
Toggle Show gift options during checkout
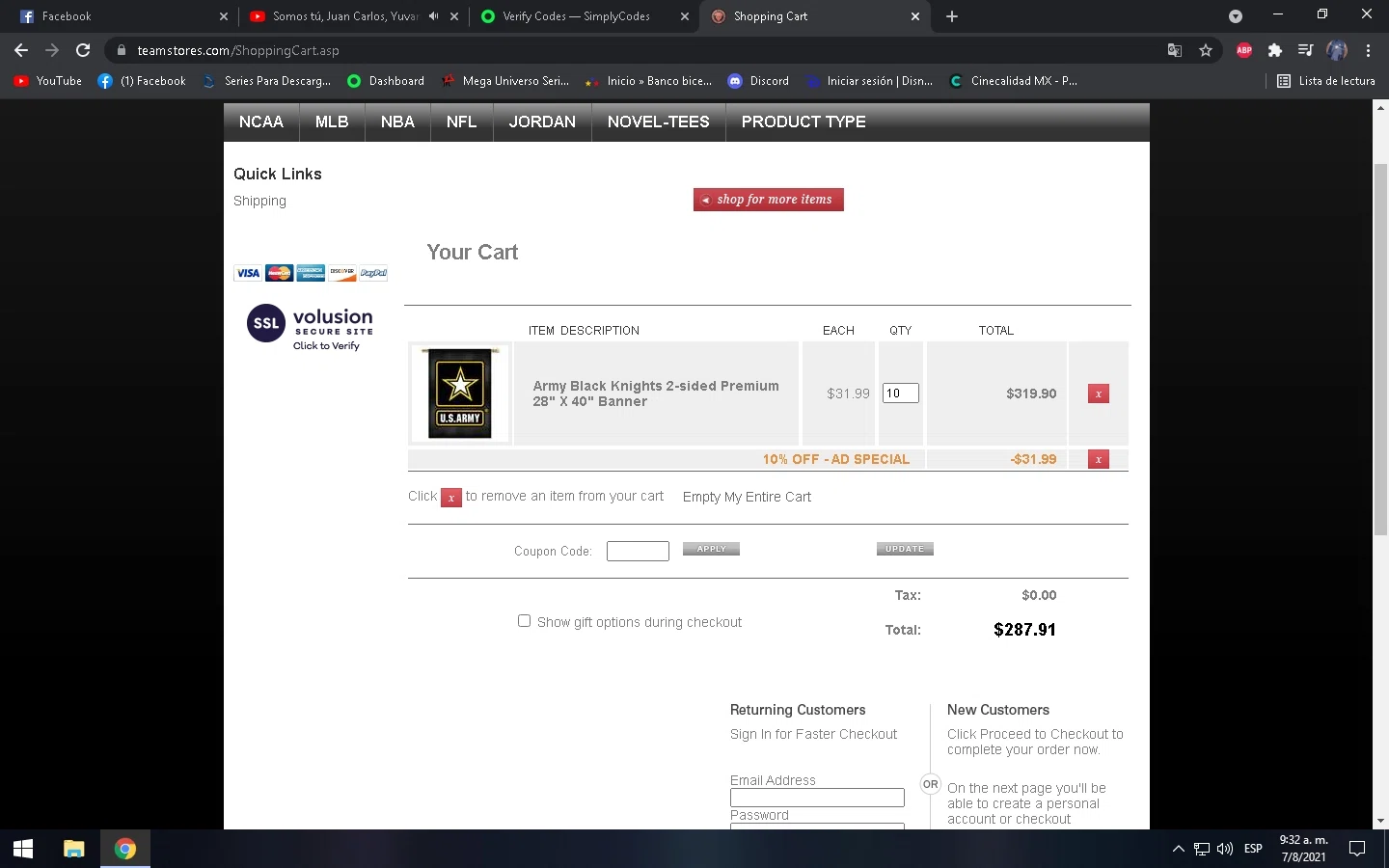coord(524,621)
